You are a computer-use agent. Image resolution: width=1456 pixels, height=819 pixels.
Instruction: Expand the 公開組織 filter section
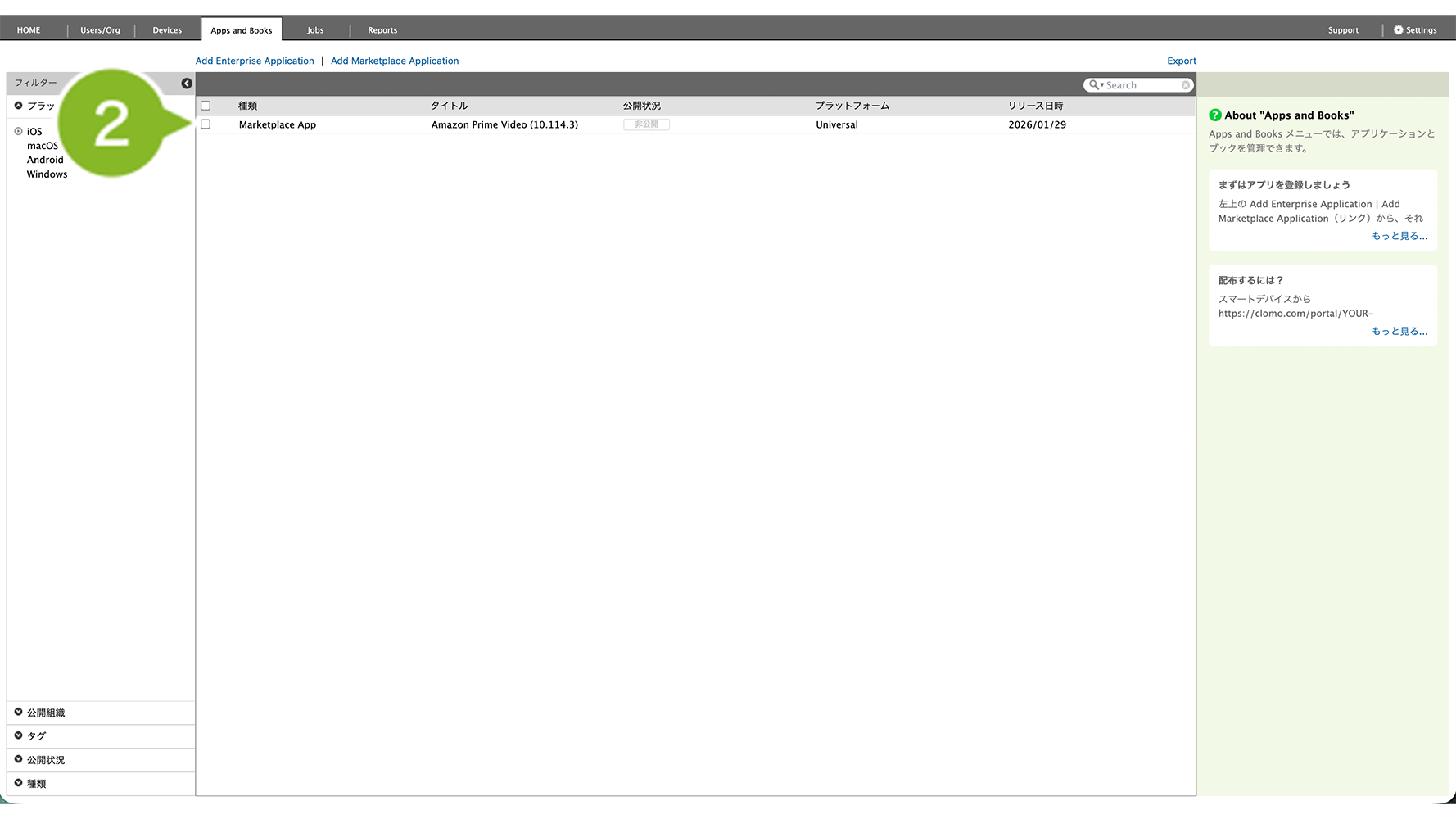pos(19,713)
